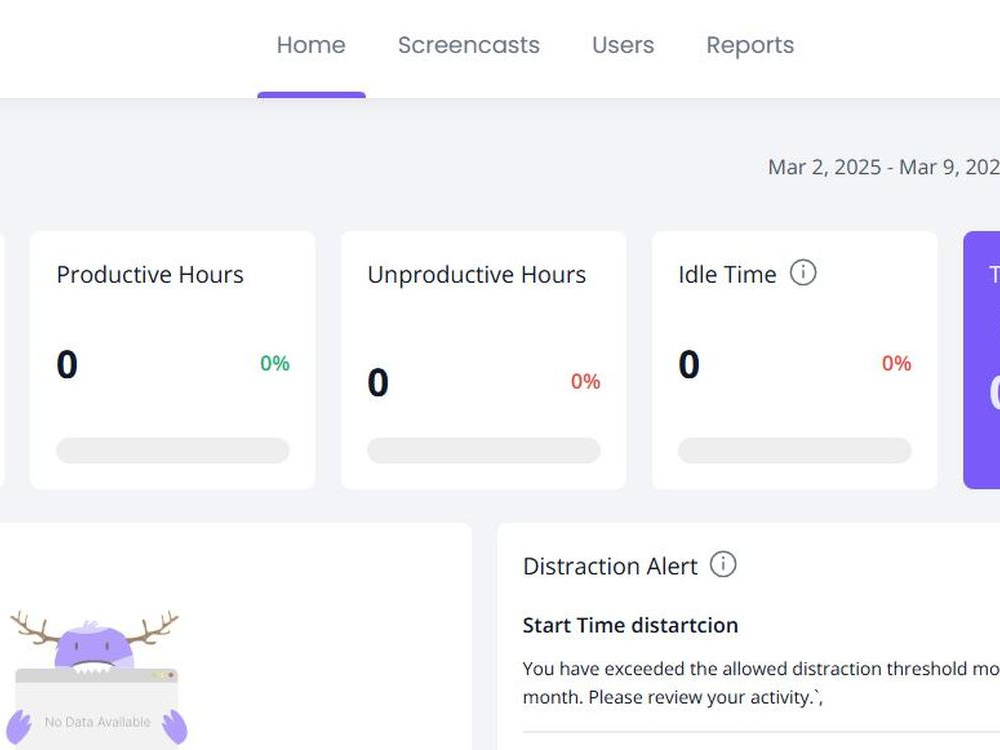Click the Unproductive Hours progress bar

[483, 450]
